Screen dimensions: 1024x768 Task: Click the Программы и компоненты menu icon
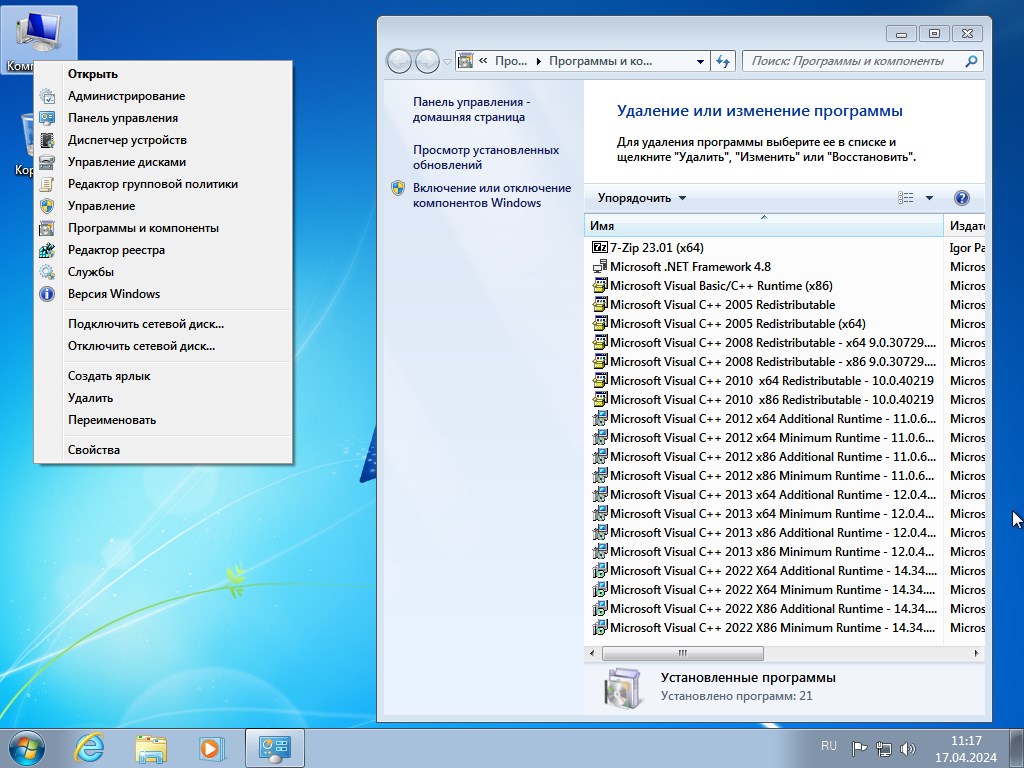click(47, 228)
